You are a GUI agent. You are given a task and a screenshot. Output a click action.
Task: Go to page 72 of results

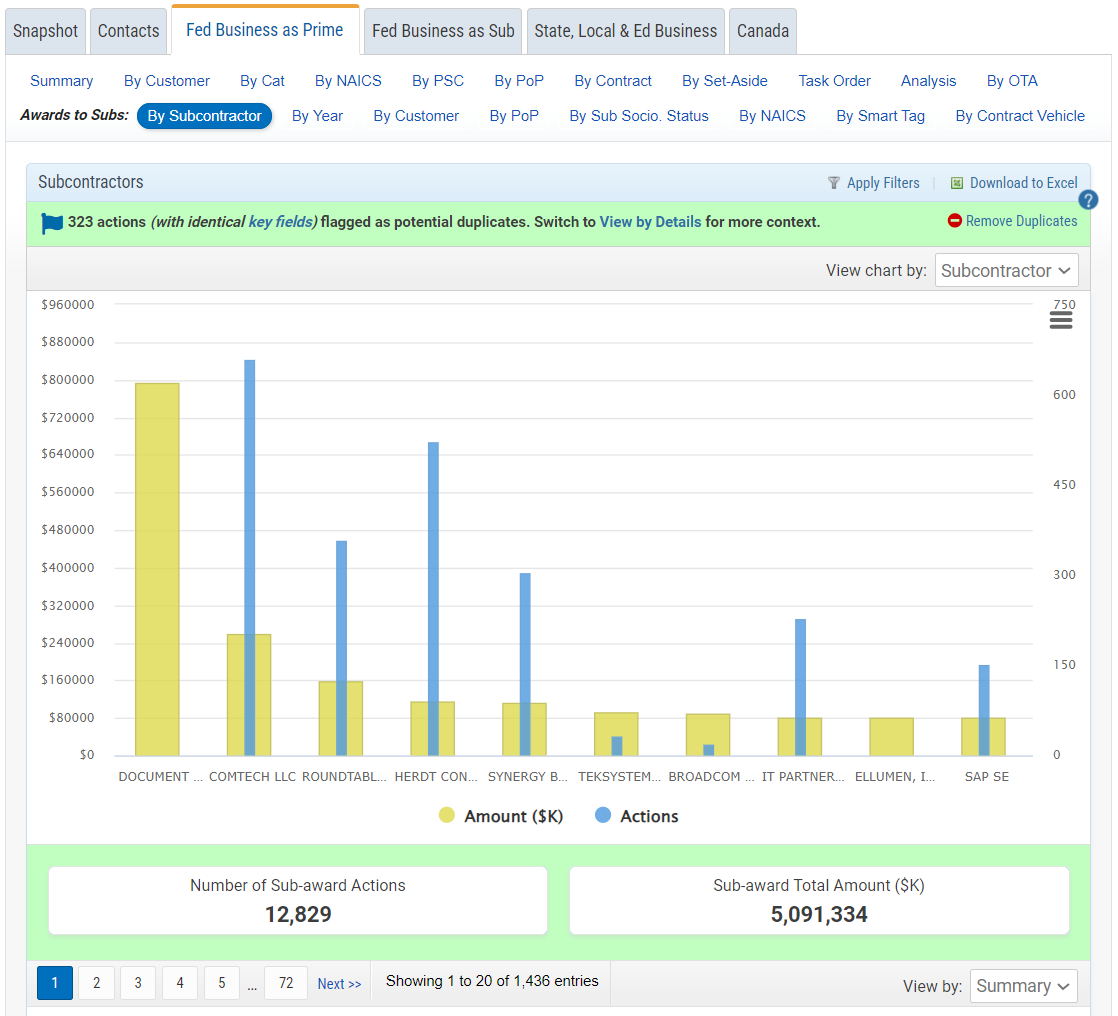click(x=286, y=984)
